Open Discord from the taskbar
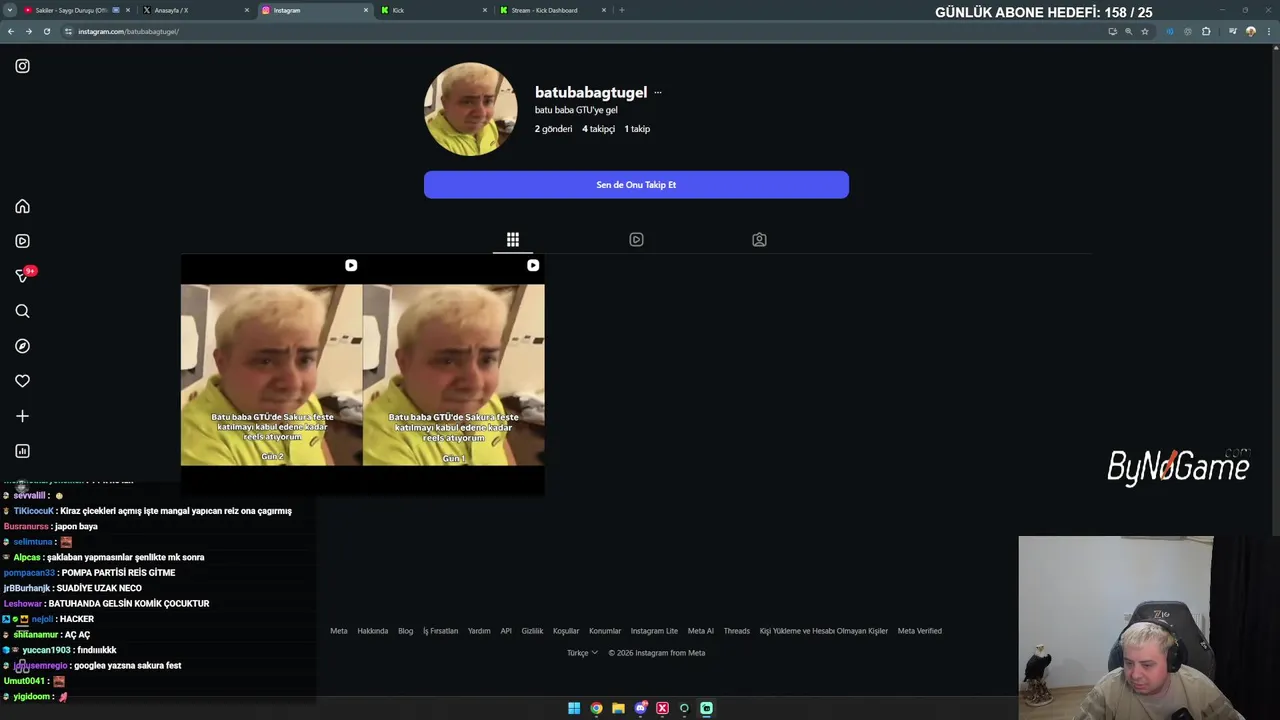Screen dimensions: 1280x720 coord(641,708)
